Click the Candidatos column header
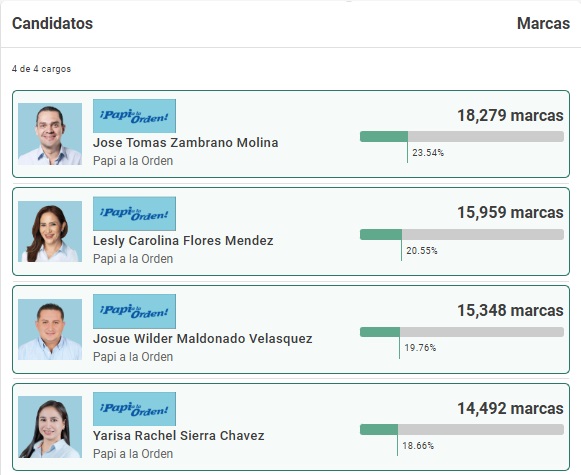Screen dimensions: 581x475 (52, 23)
